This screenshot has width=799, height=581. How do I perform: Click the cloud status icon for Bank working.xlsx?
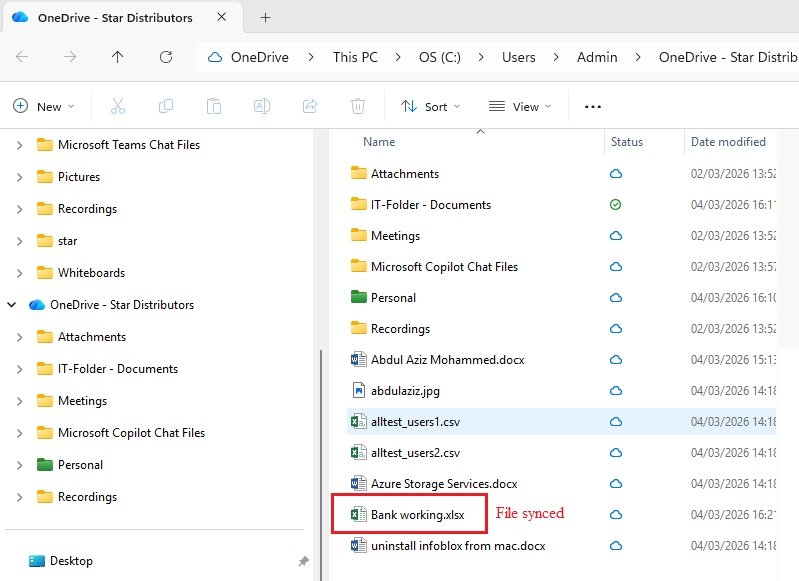point(616,515)
